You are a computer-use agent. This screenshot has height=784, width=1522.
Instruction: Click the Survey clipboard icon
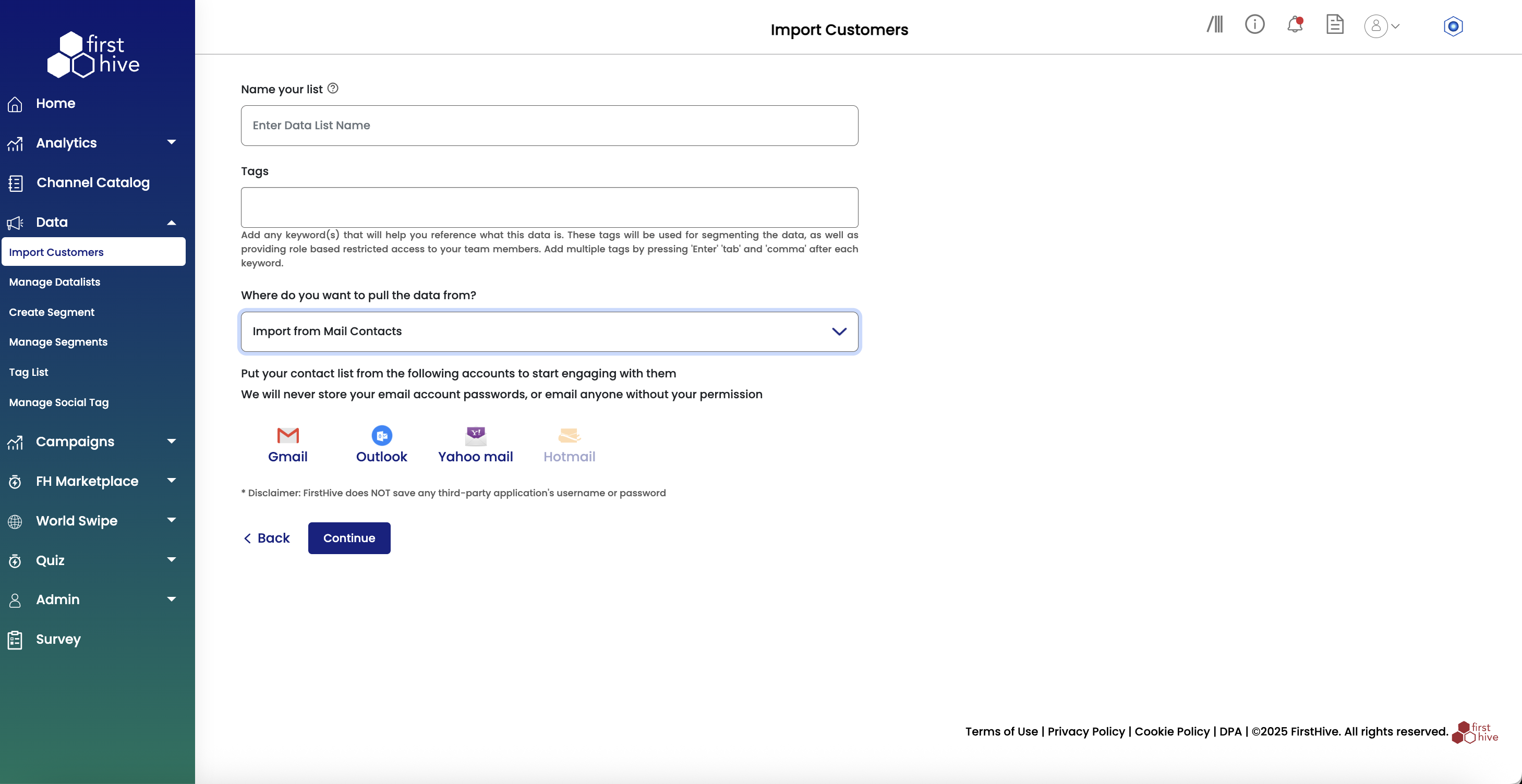click(x=15, y=640)
